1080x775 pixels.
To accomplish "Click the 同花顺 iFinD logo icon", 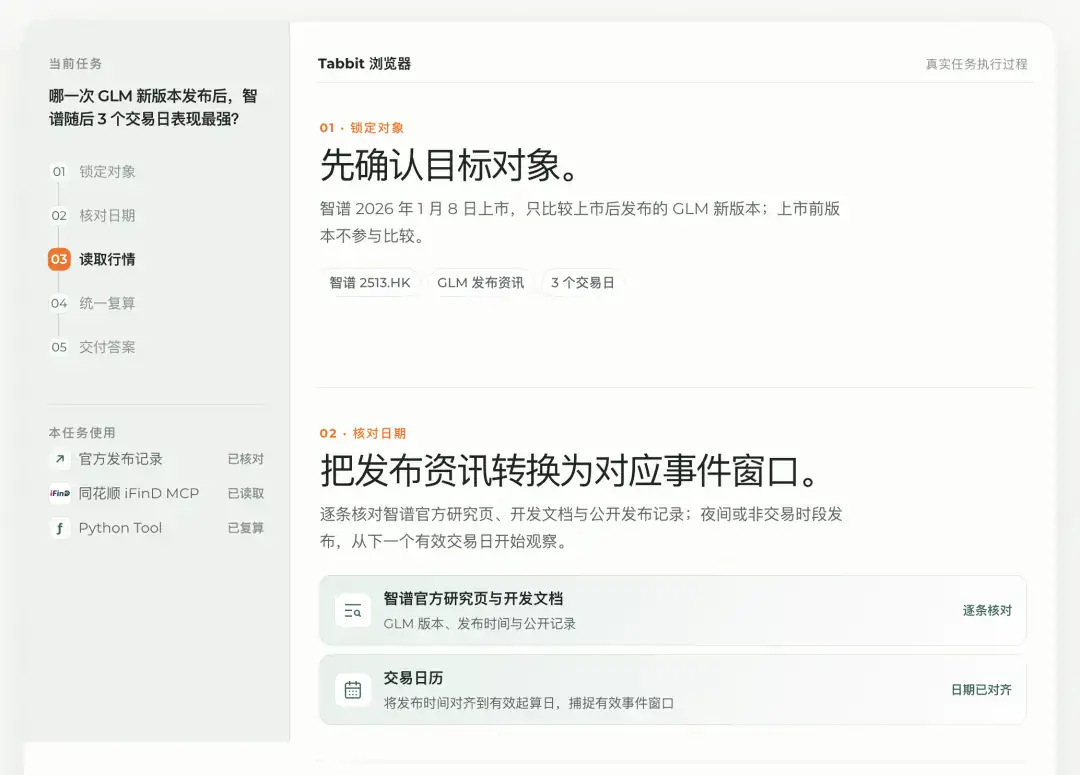I will click(60, 493).
